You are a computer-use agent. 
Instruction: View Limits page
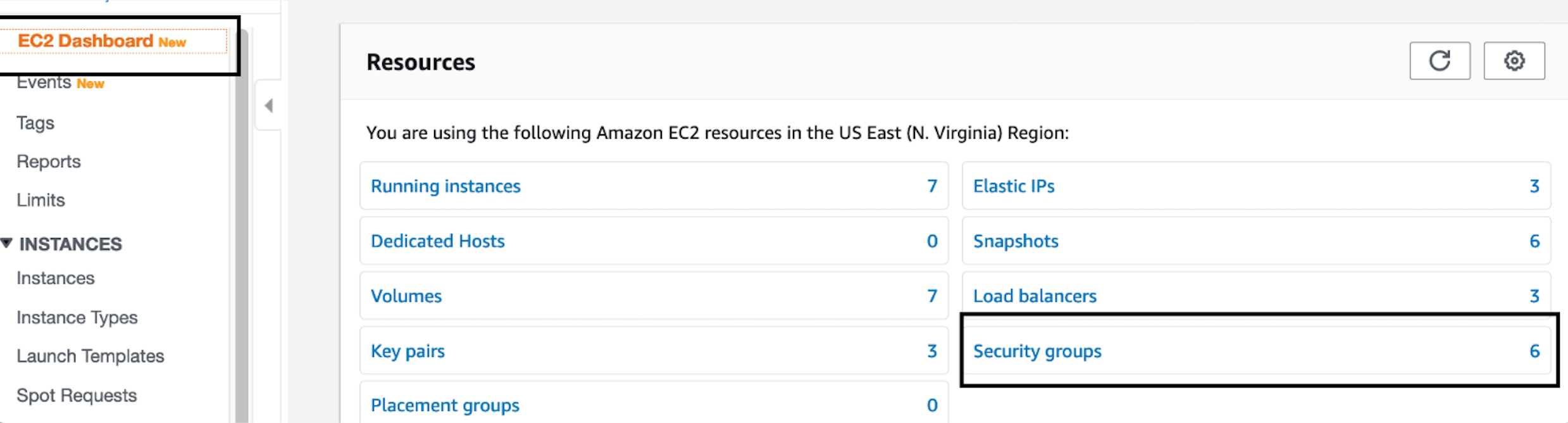point(41,200)
